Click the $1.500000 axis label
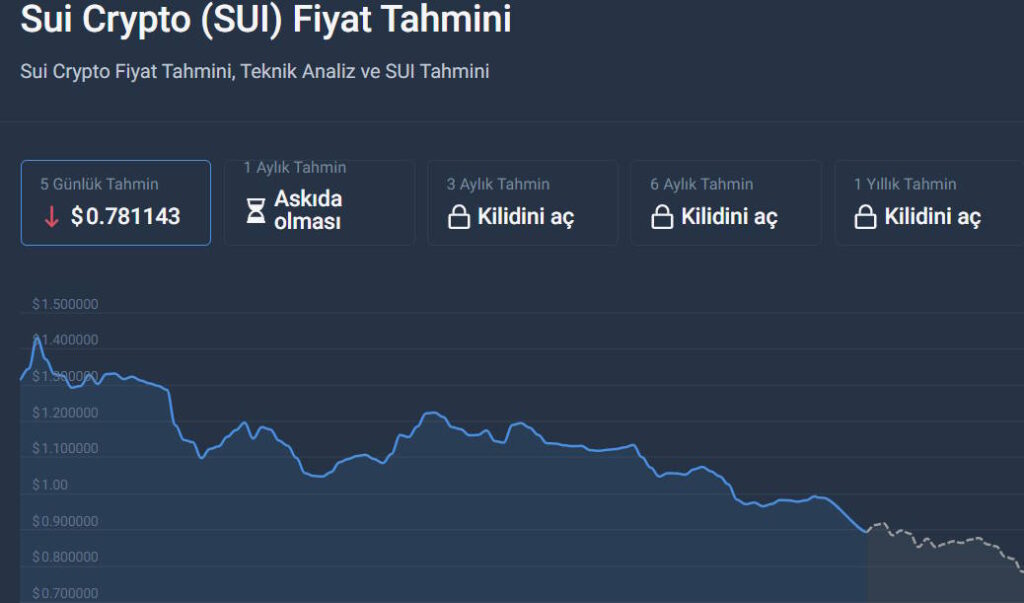Screen dimensions: 1024x603 [x=65, y=304]
